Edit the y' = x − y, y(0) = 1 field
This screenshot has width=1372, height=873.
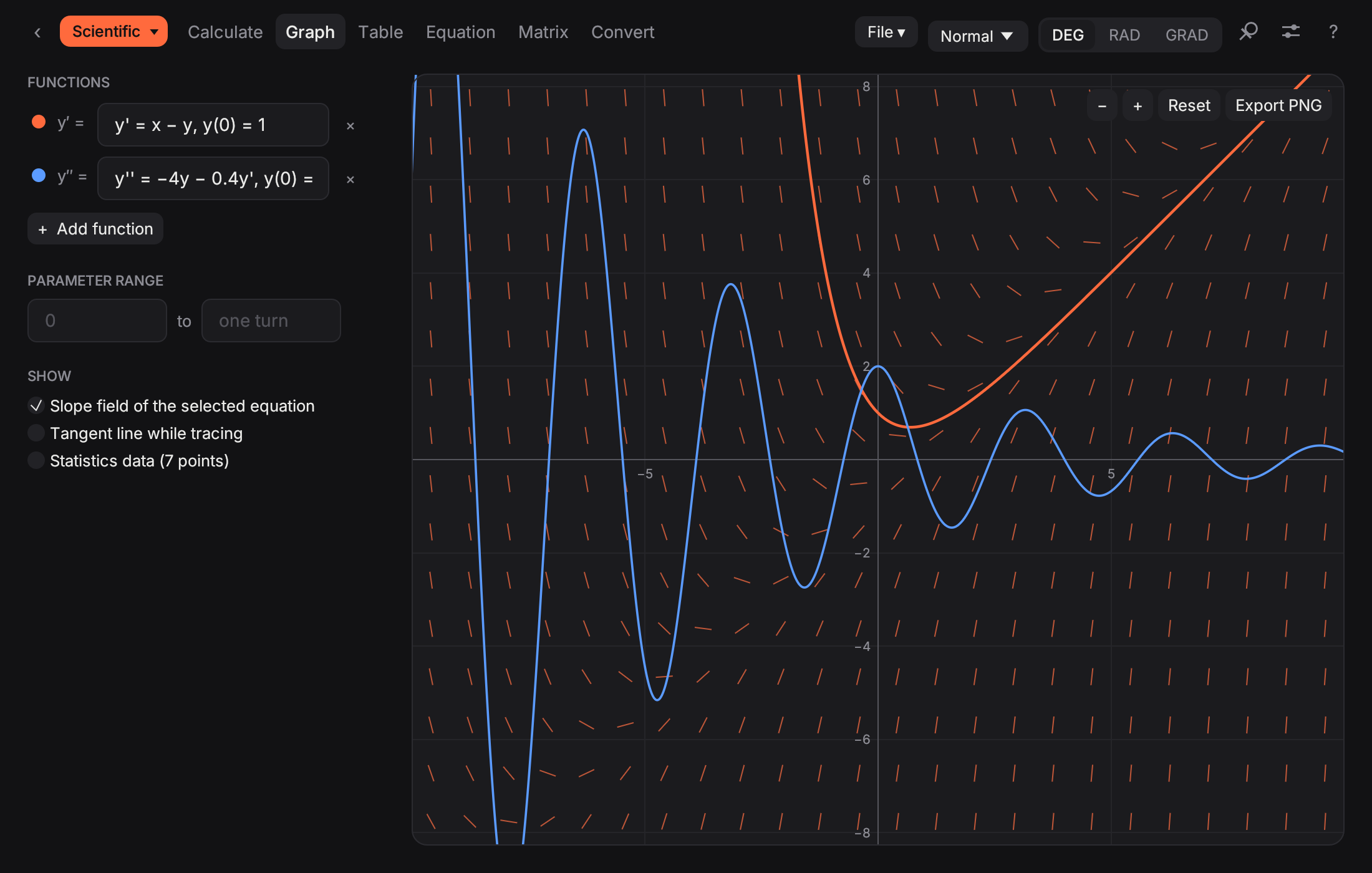(x=213, y=125)
